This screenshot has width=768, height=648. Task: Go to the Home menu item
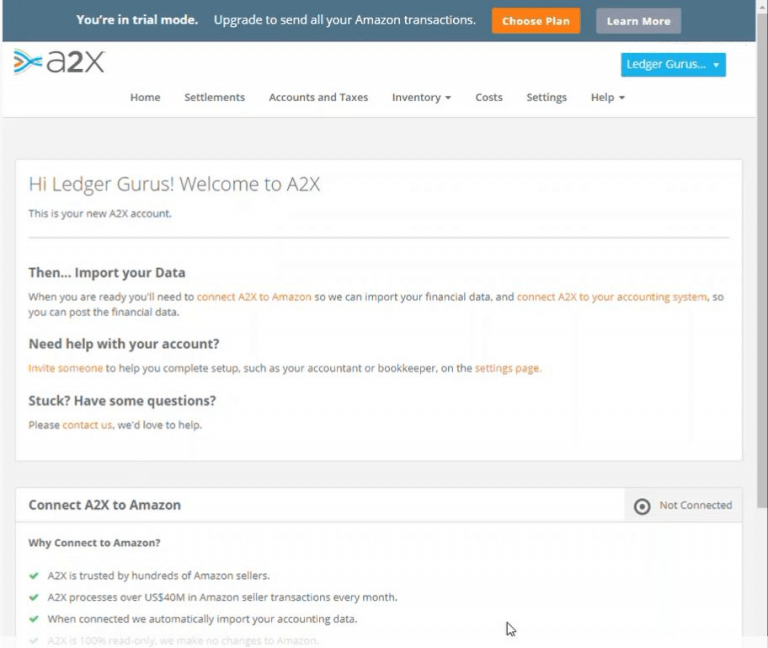[145, 97]
